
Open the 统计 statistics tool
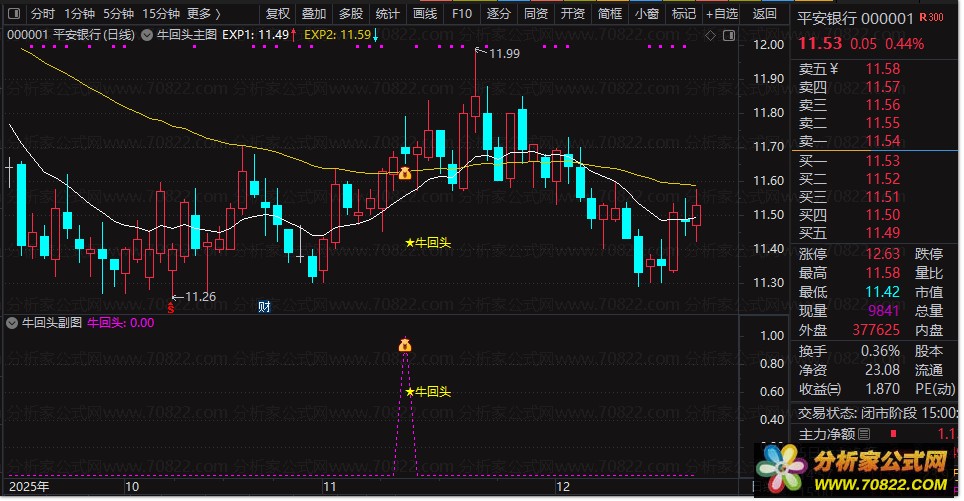tap(388, 14)
